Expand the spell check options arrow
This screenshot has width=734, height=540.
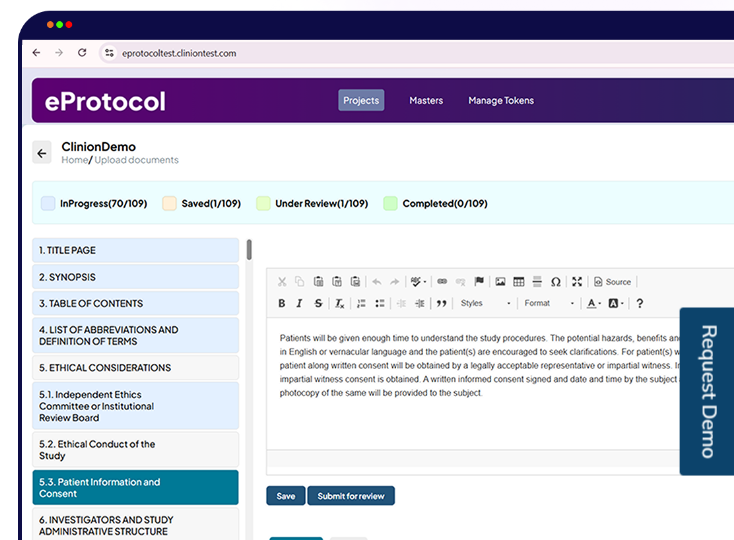424,282
